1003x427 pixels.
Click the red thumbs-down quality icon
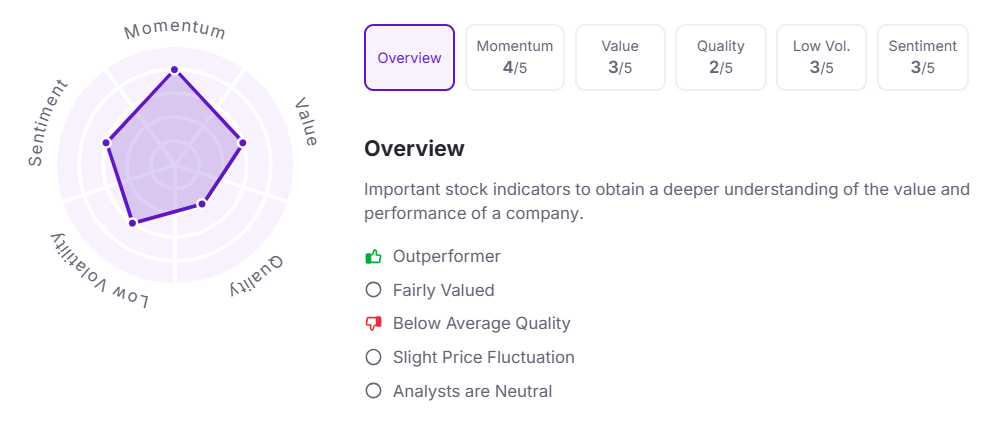pyautogui.click(x=374, y=323)
